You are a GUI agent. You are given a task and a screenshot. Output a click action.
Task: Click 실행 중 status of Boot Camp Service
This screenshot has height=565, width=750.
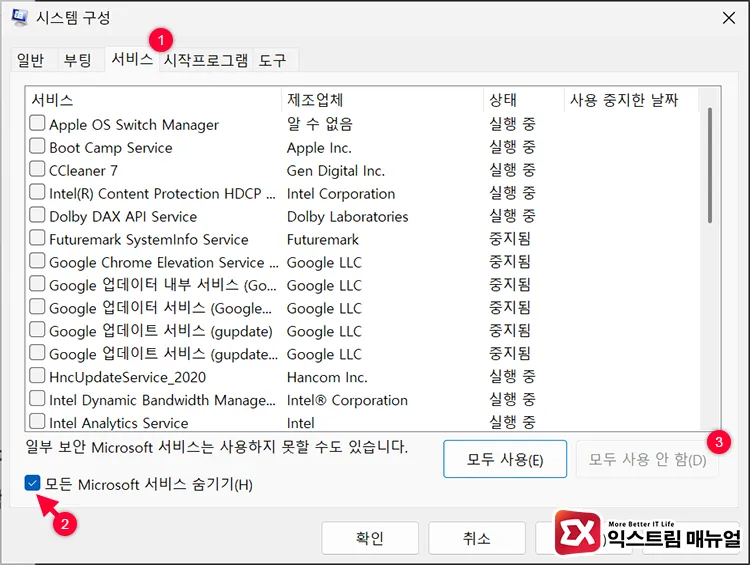[x=512, y=147]
